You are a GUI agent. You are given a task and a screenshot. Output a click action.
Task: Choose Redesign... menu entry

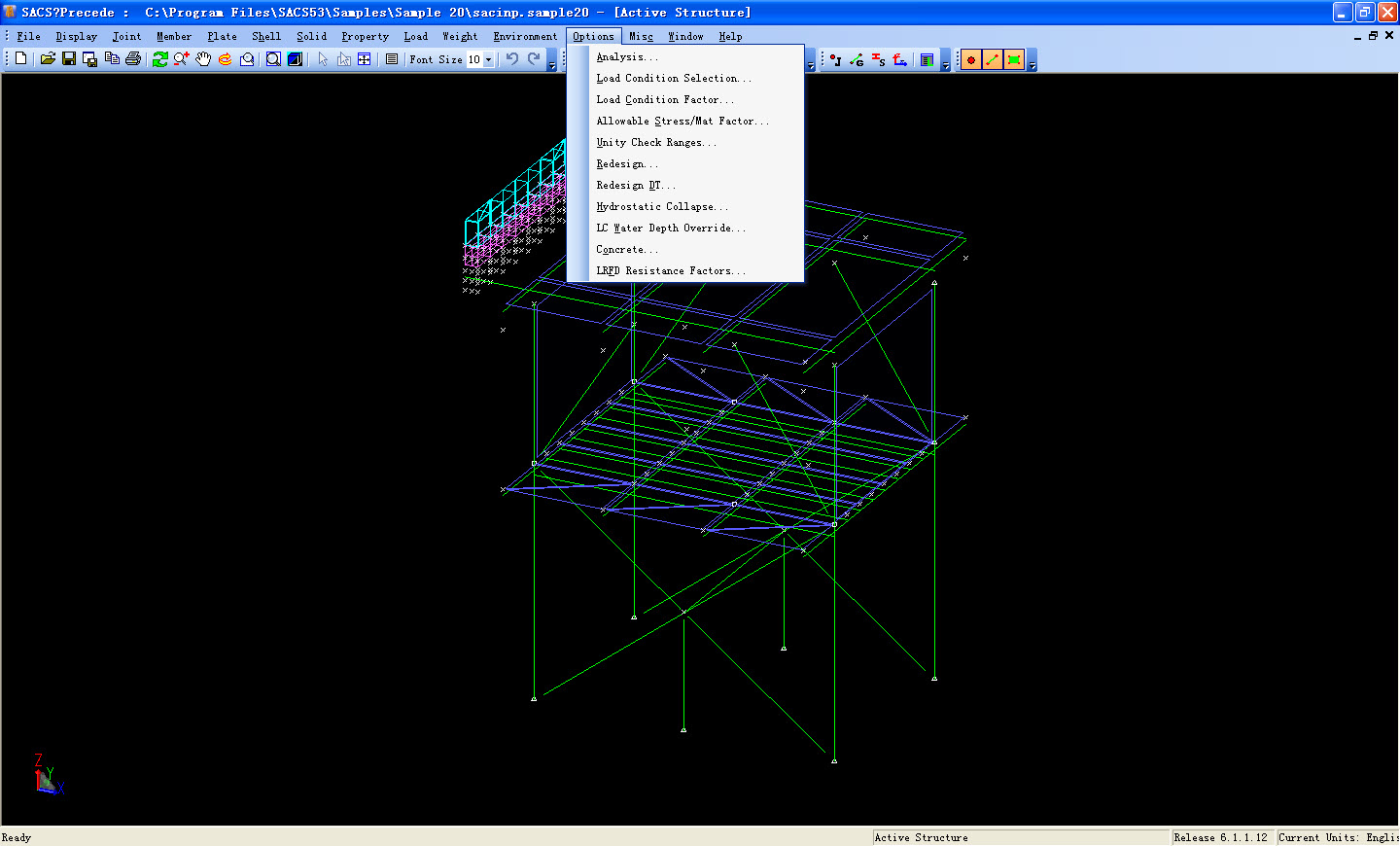point(686,164)
